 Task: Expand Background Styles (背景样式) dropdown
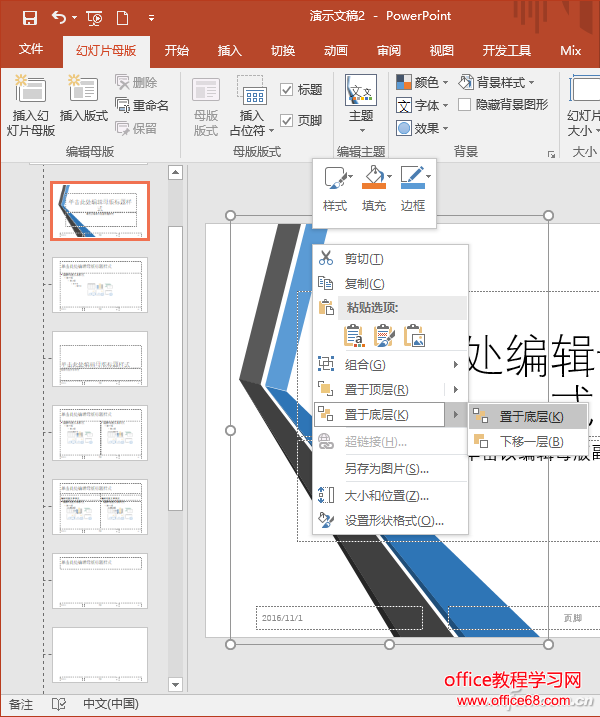pyautogui.click(x=496, y=82)
